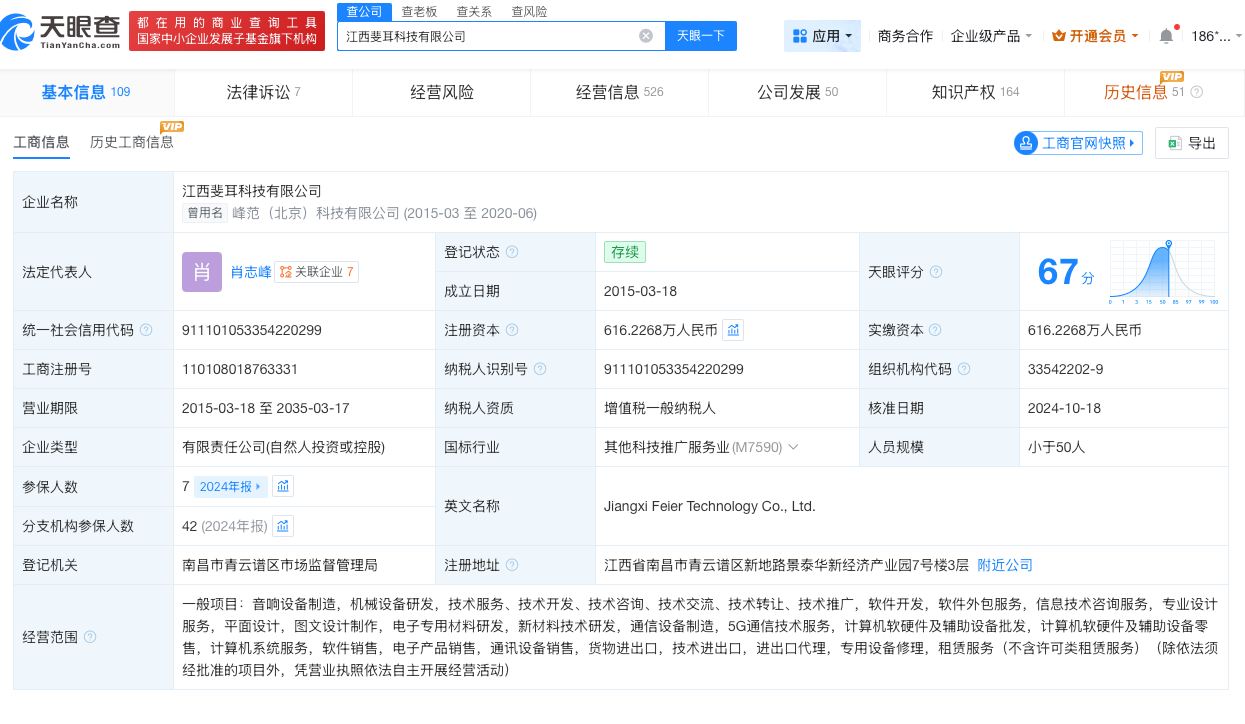Screen dimensions: 1245x724
Task: Open the 企业级产品 dropdown
Action: [x=991, y=34]
